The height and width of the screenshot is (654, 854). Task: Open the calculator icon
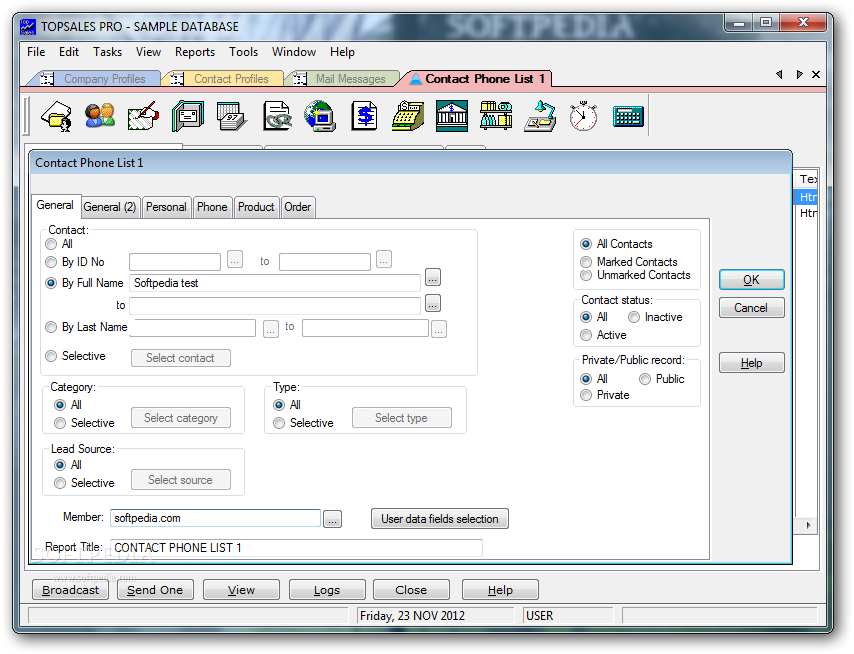(x=628, y=117)
